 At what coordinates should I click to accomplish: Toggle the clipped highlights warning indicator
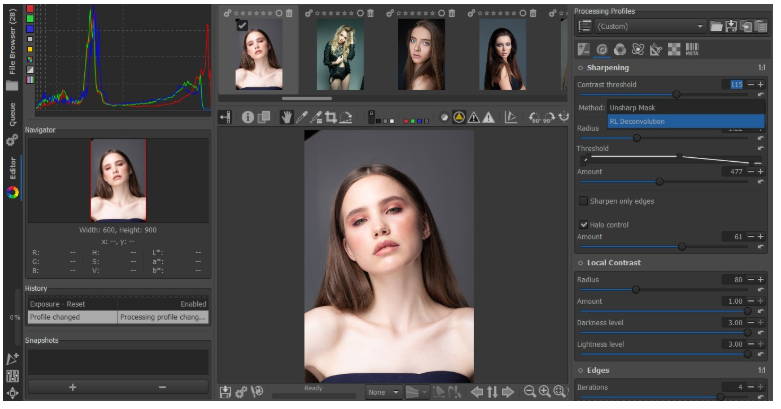pos(489,117)
